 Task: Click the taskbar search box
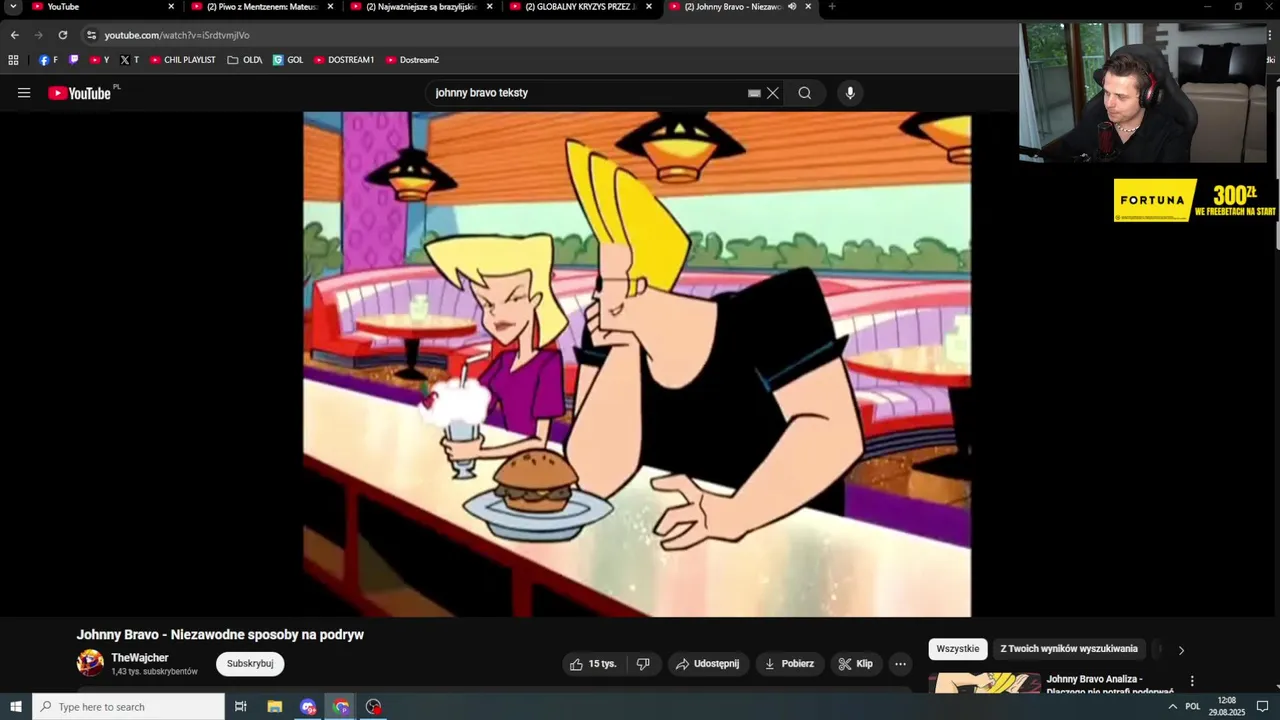point(129,707)
